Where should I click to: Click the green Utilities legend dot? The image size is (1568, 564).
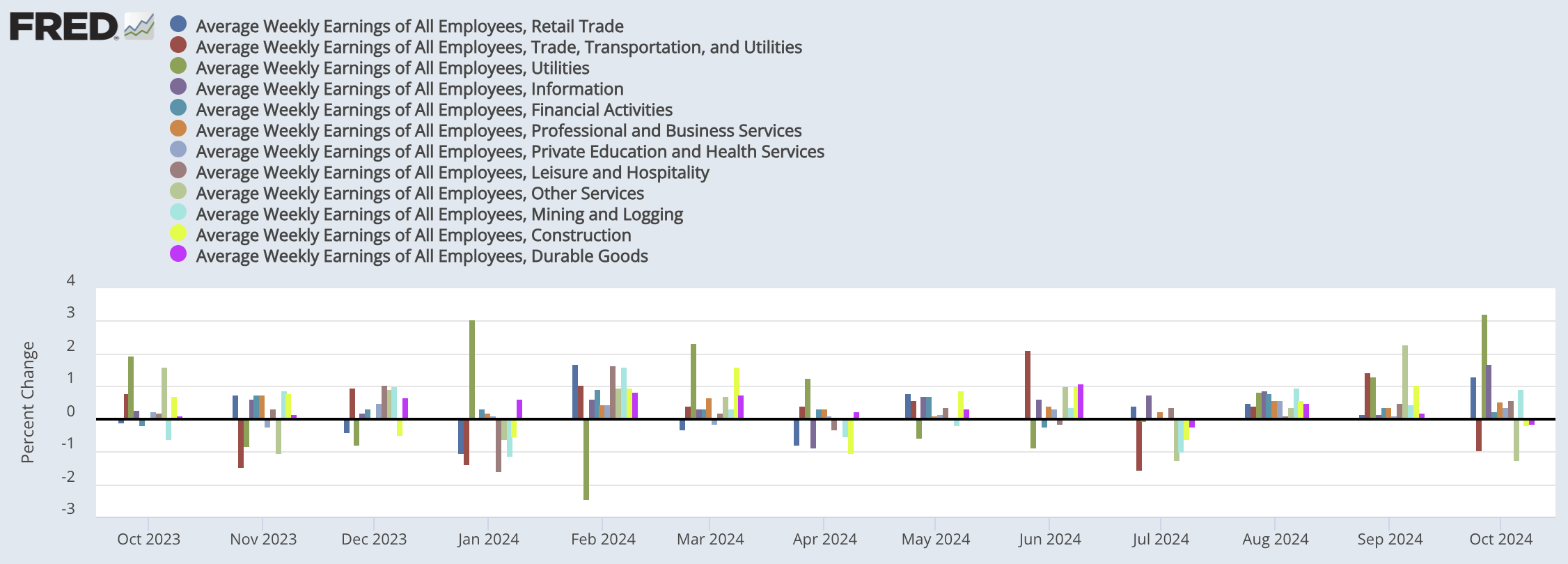coord(178,66)
